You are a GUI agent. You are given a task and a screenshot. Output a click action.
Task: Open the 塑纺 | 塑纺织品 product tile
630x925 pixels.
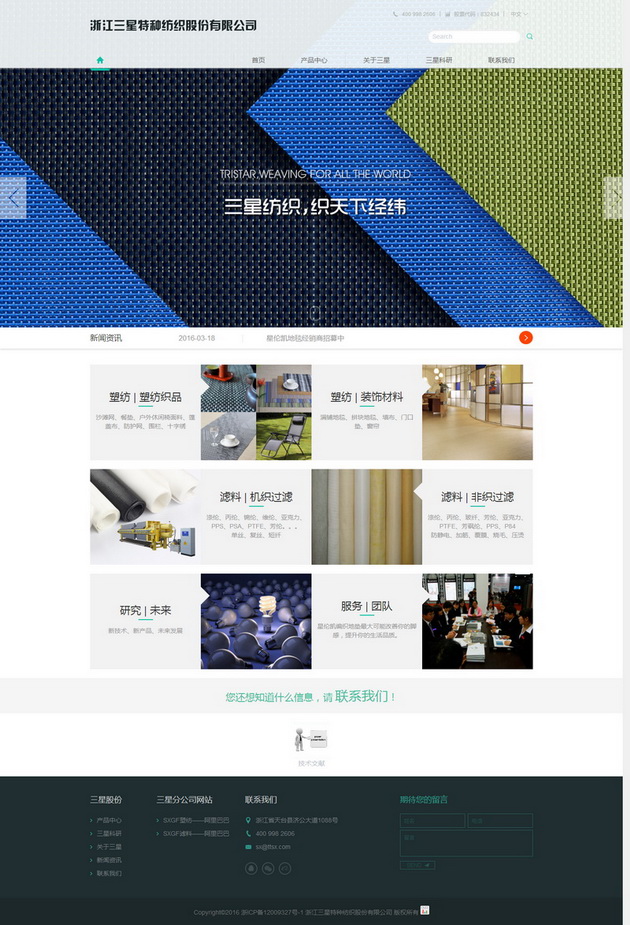[x=145, y=412]
